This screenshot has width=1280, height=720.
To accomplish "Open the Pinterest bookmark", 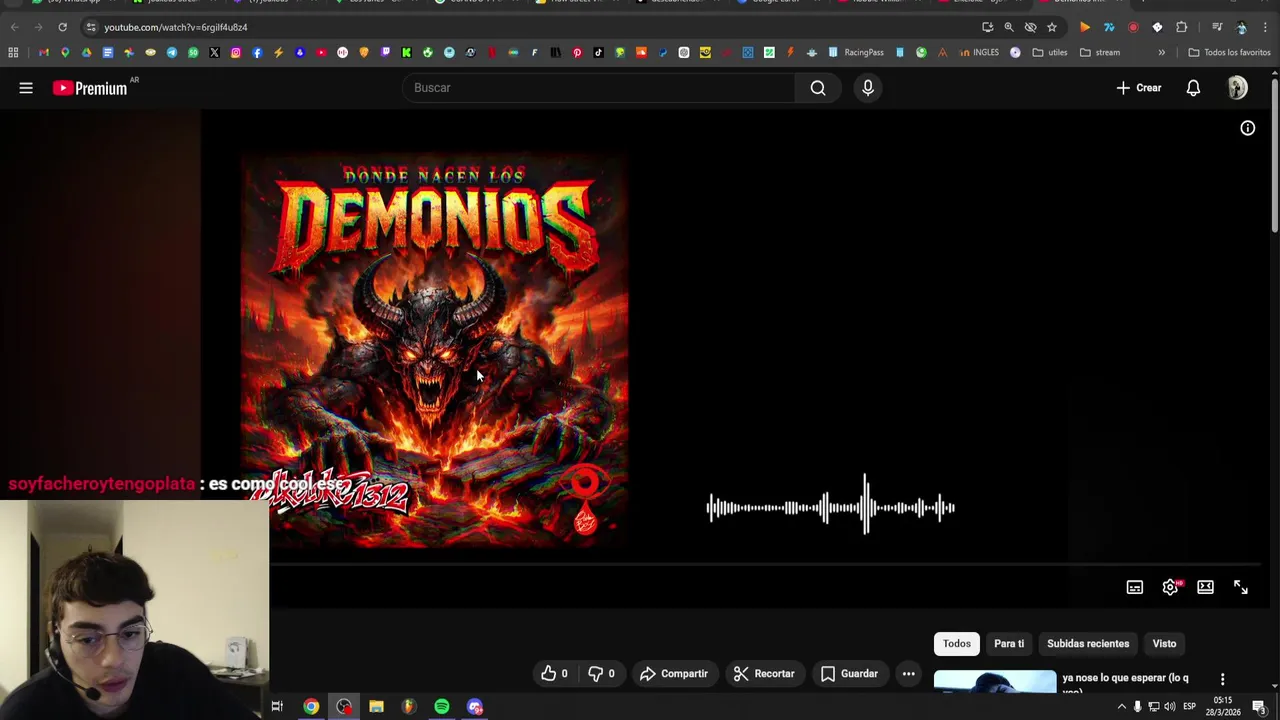I will point(577,52).
